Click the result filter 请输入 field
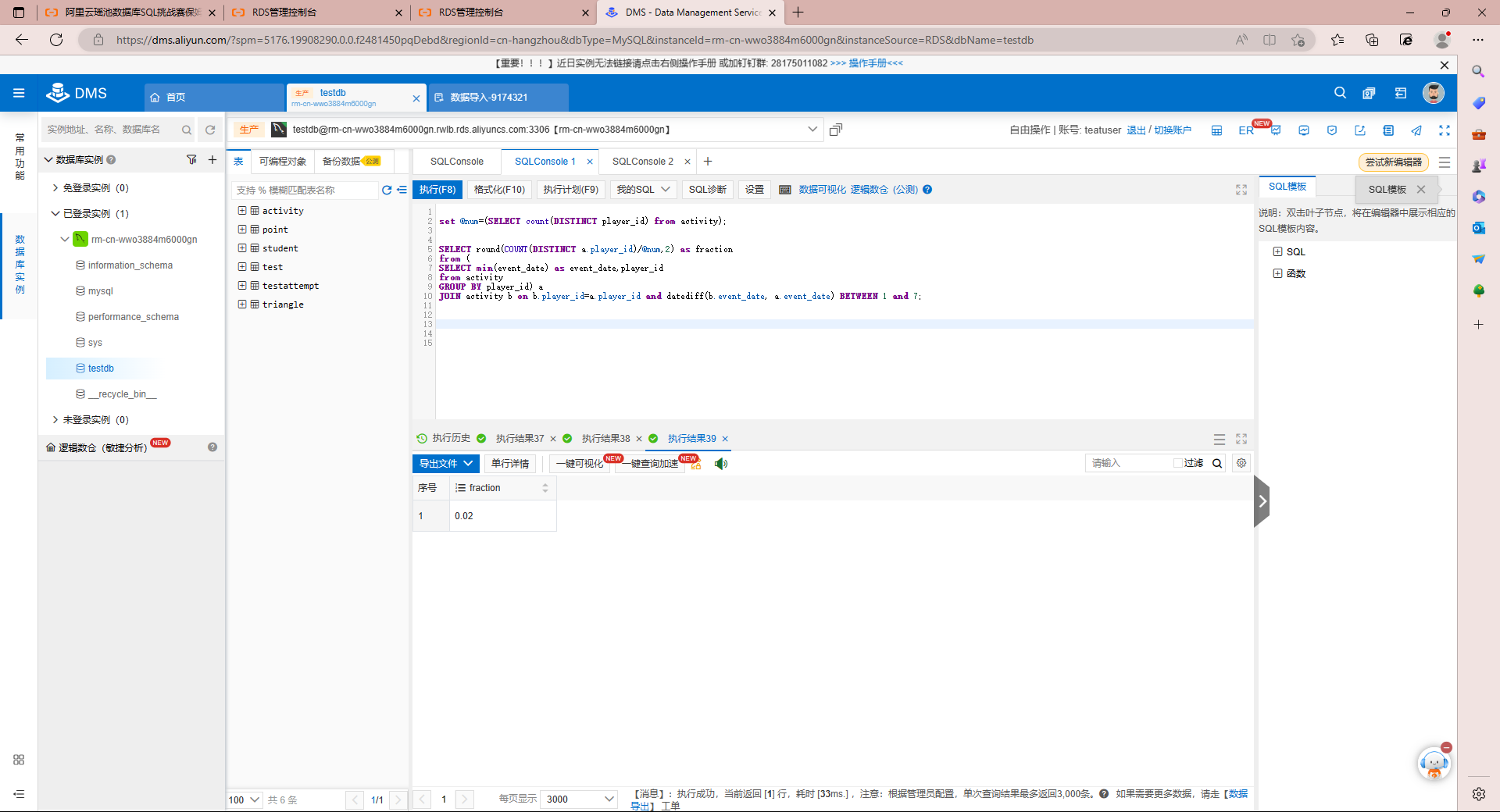The image size is (1500, 812). [1127, 463]
